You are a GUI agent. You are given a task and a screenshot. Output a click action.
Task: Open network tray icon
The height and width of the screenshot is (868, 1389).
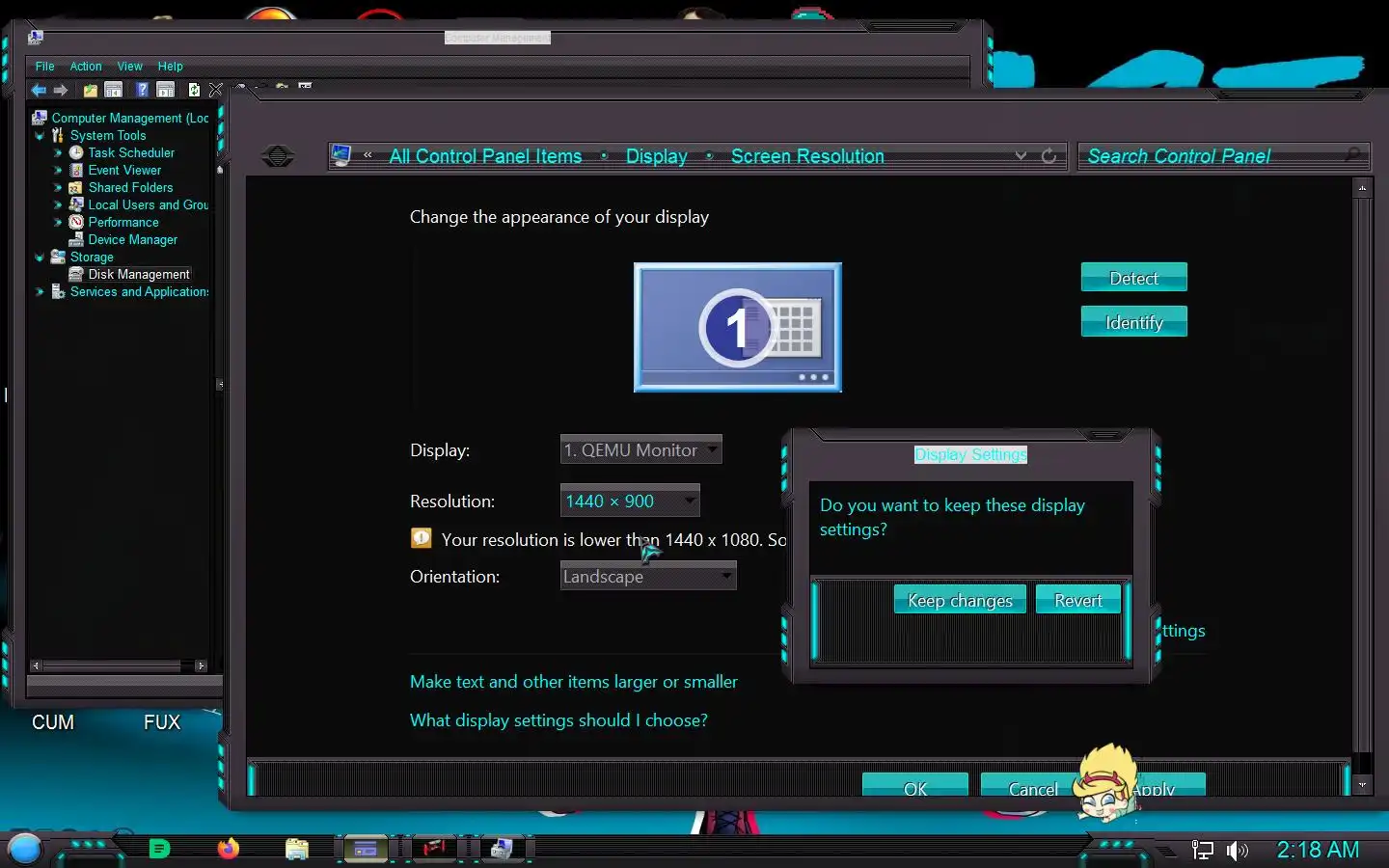[x=1202, y=850]
